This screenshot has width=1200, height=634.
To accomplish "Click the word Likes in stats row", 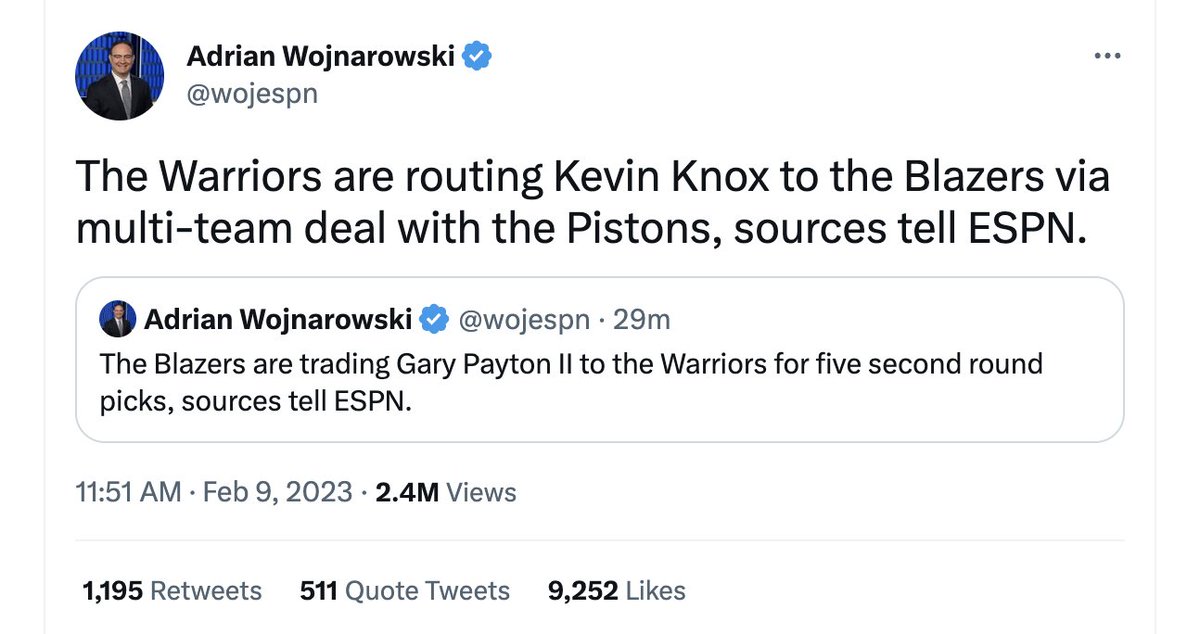I will pos(656,591).
